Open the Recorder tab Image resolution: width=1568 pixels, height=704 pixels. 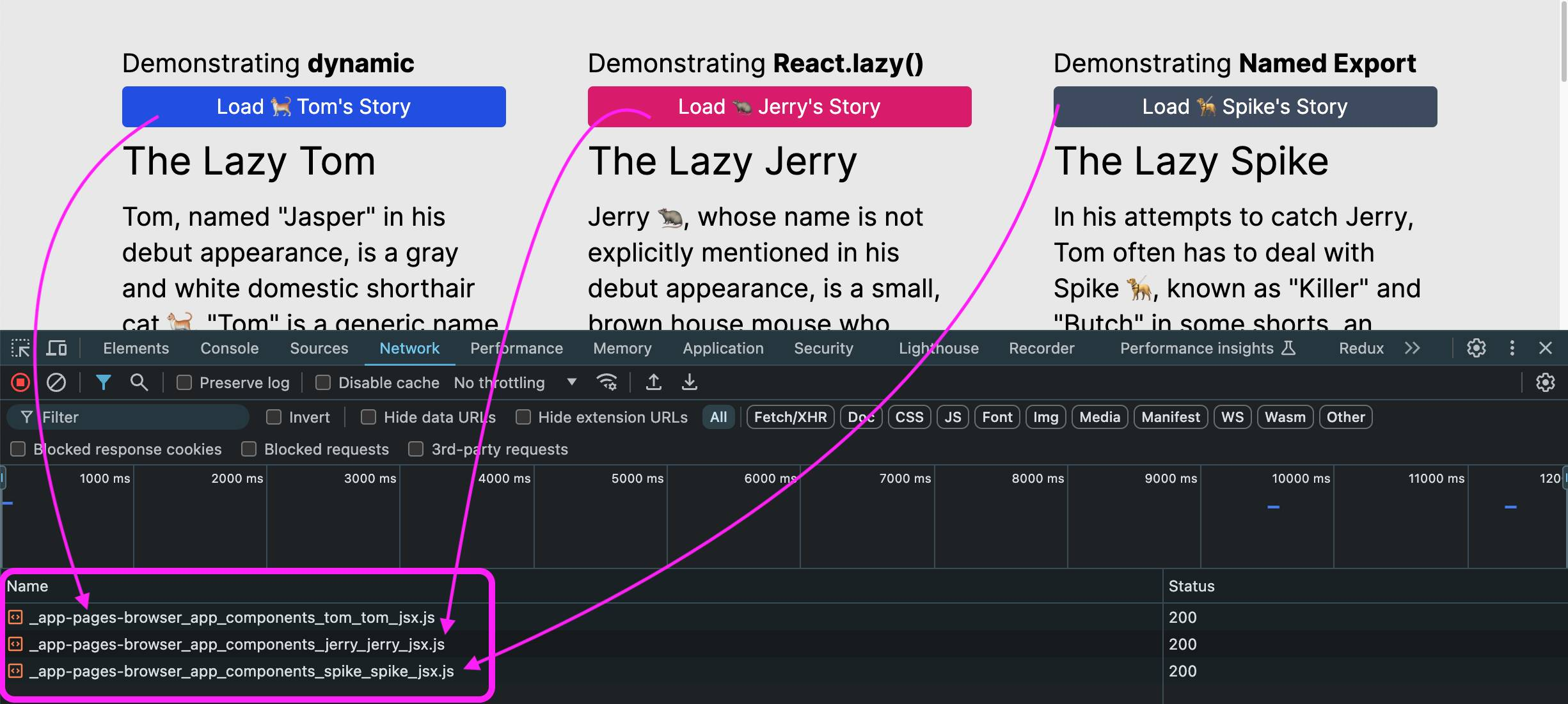(1041, 348)
